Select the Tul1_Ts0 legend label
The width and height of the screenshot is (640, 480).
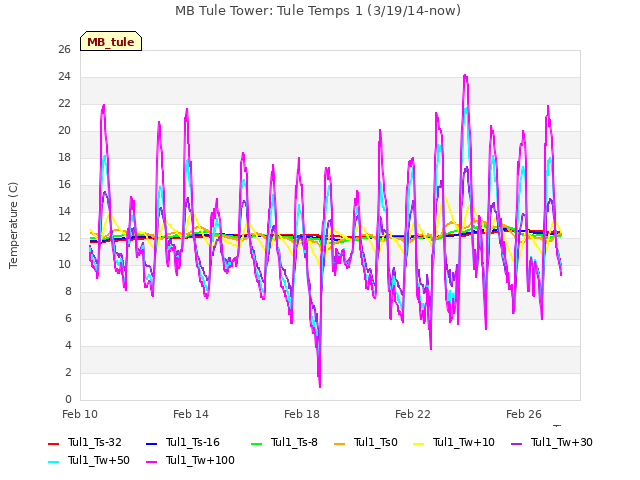coord(376,442)
